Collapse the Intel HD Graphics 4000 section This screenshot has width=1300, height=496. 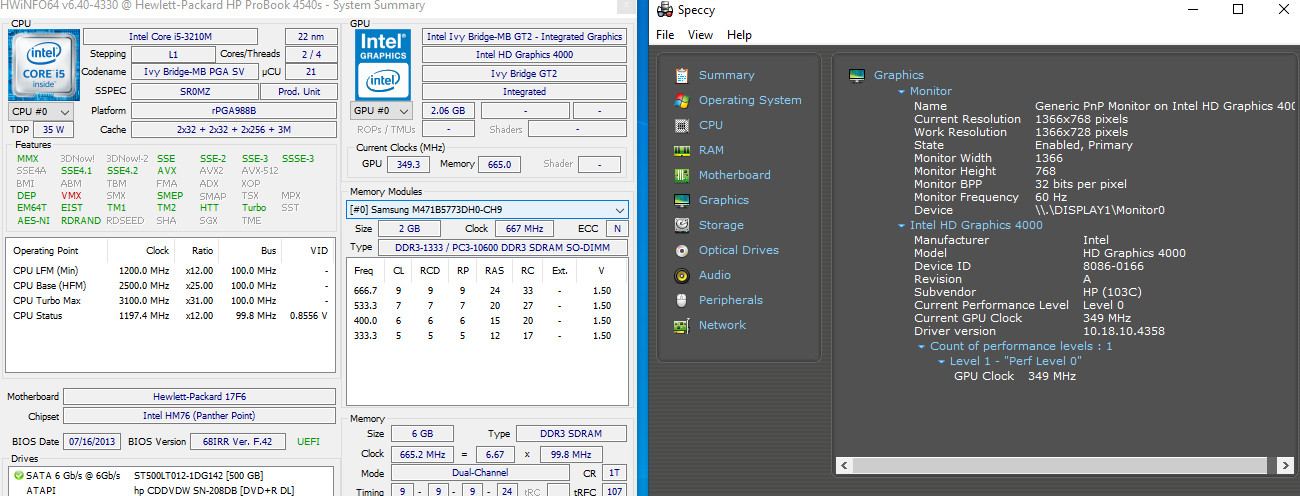tap(901, 226)
